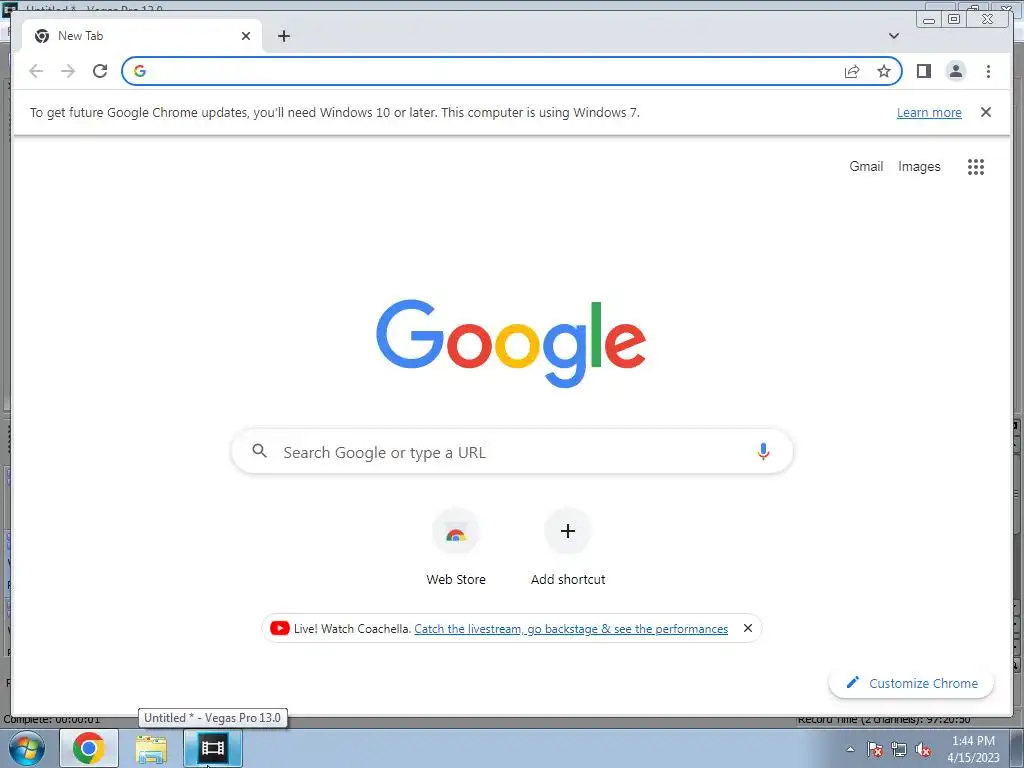Show hidden tray icons arrow

click(850, 749)
